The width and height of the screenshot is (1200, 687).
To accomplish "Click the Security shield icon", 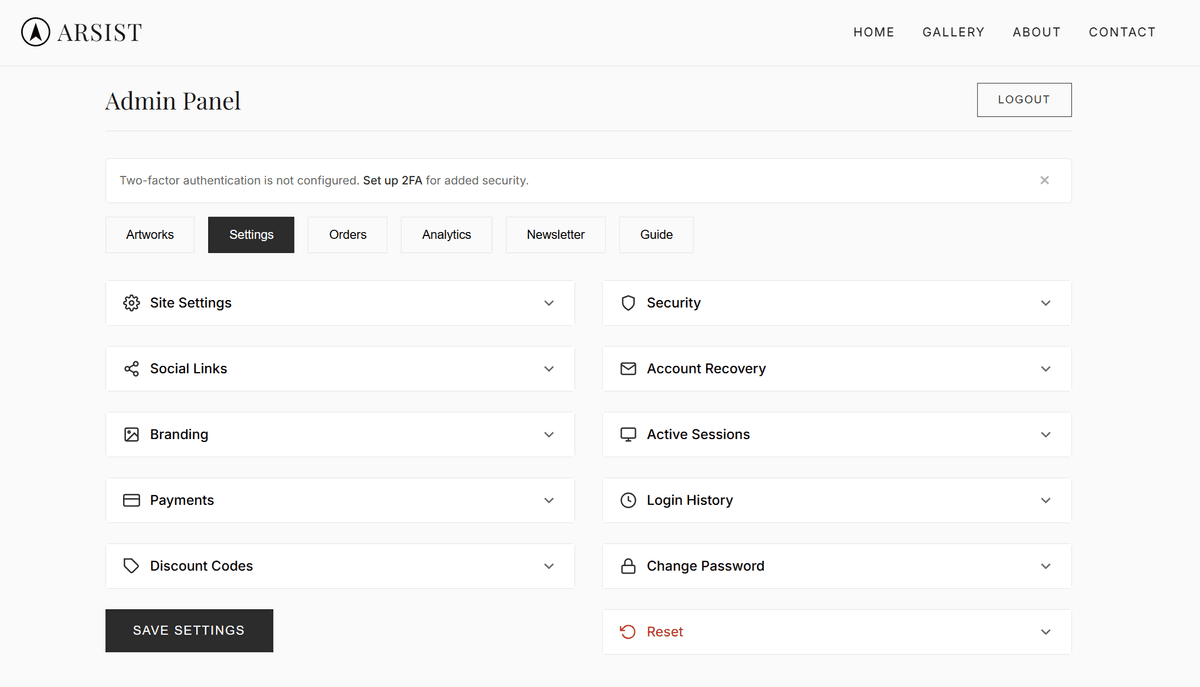I will tap(628, 303).
